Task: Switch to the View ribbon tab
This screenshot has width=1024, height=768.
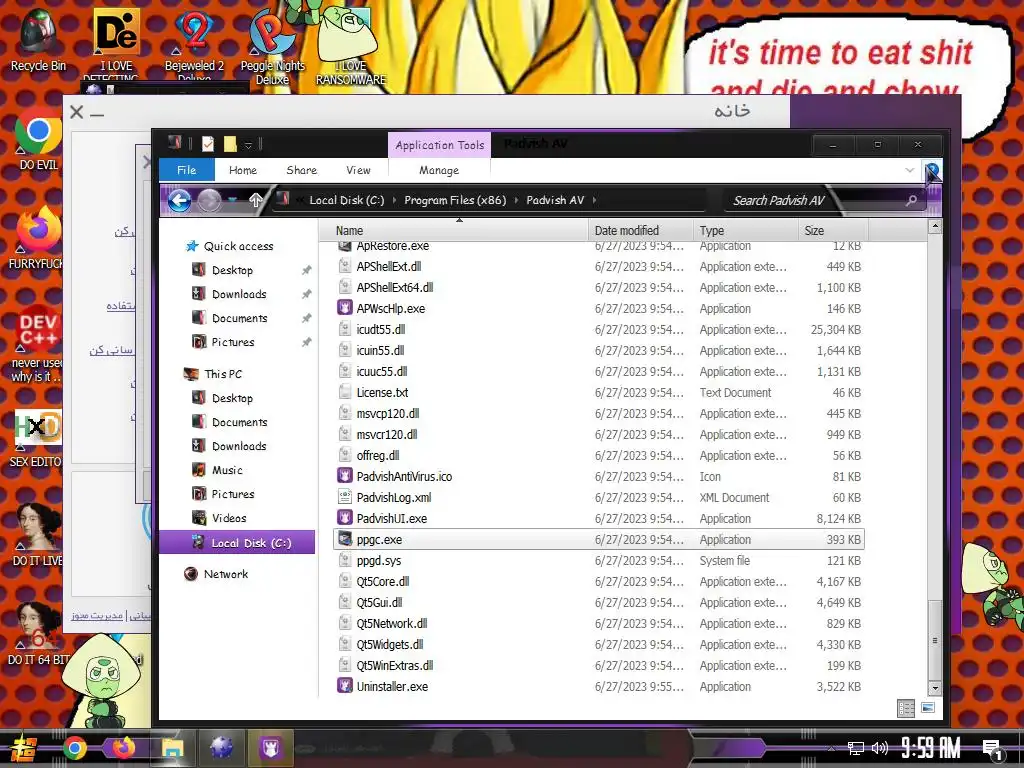Action: tap(358, 170)
